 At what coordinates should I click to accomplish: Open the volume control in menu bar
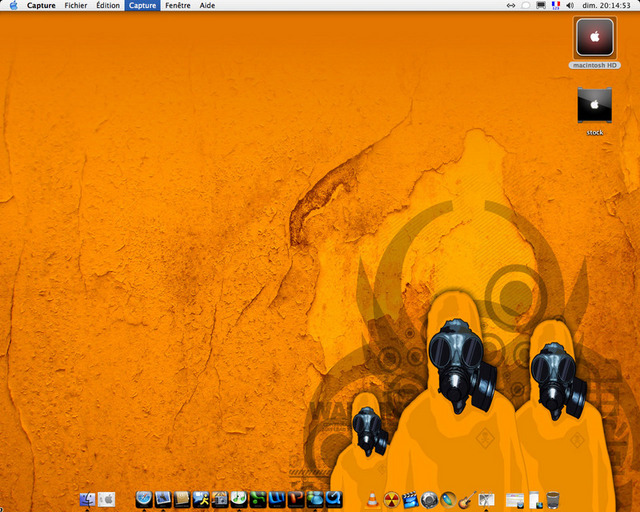point(570,5)
